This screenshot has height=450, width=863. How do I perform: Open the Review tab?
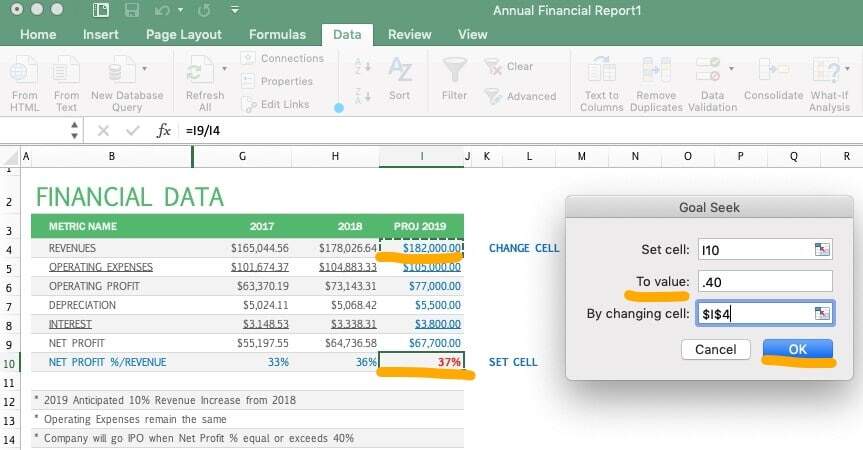409,35
